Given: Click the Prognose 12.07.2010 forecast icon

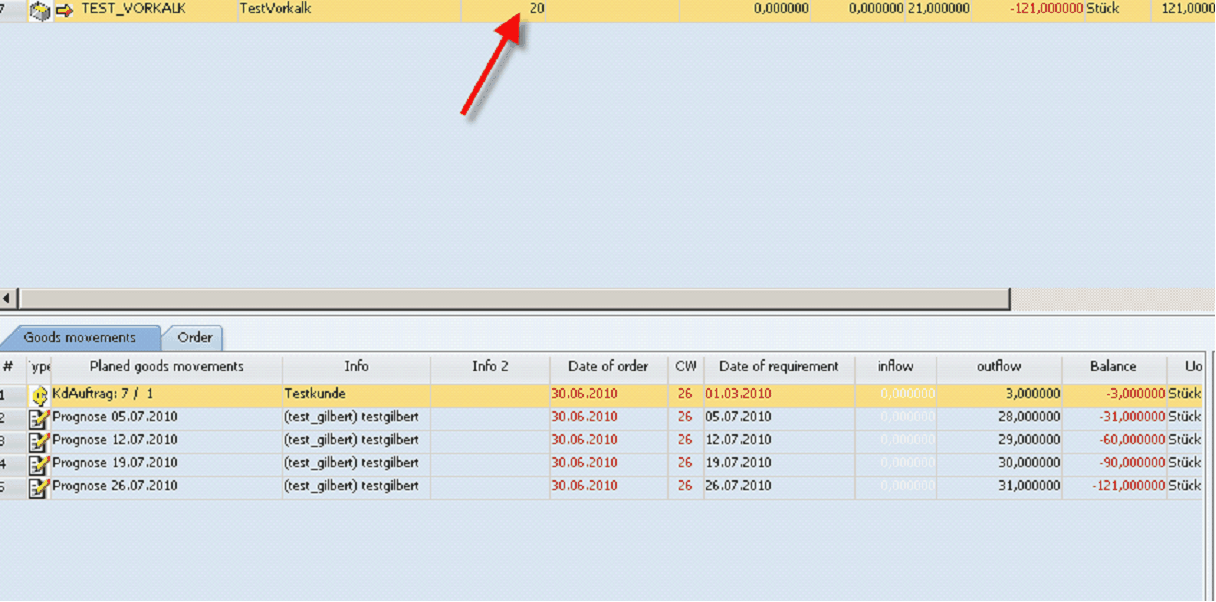Looking at the screenshot, I should 40,440.
